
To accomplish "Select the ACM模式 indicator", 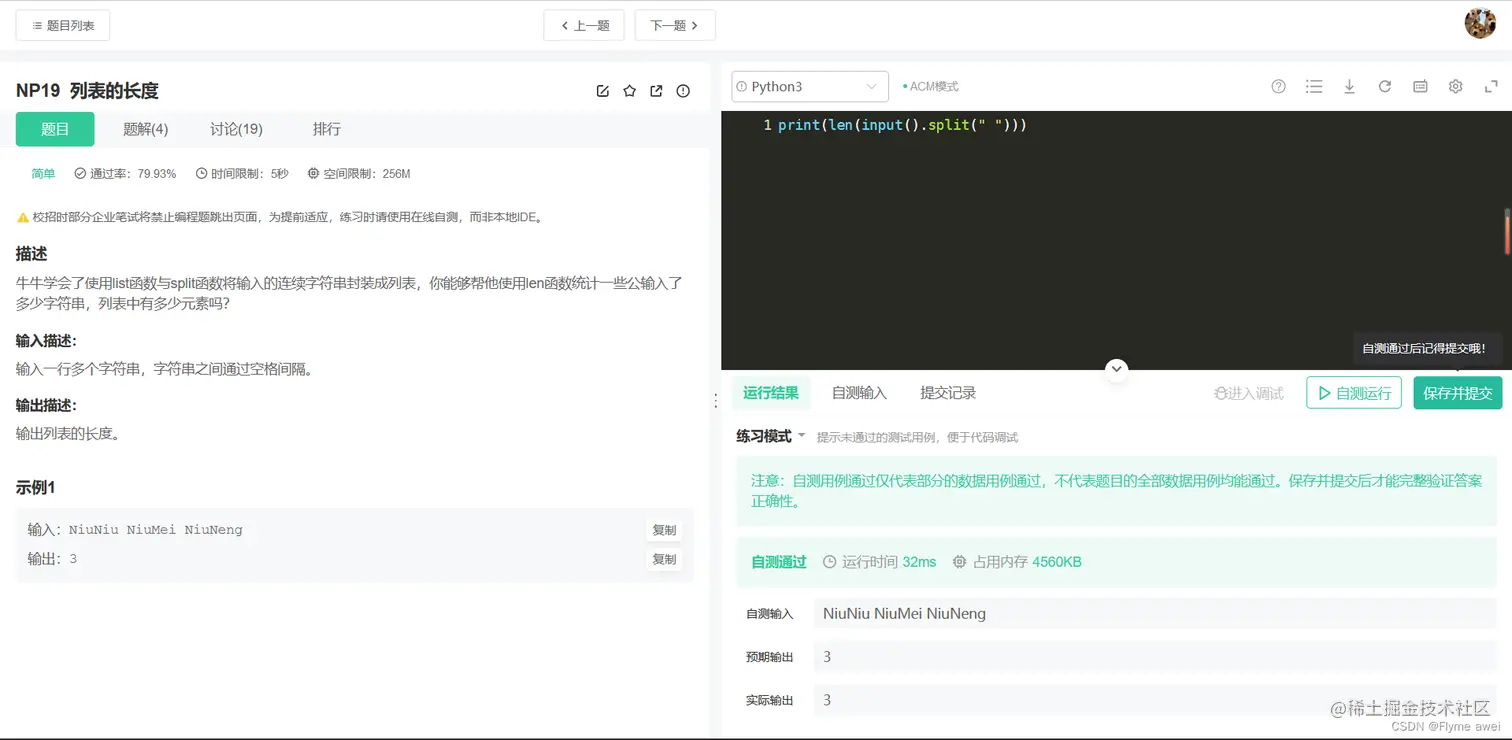I will tap(930, 86).
